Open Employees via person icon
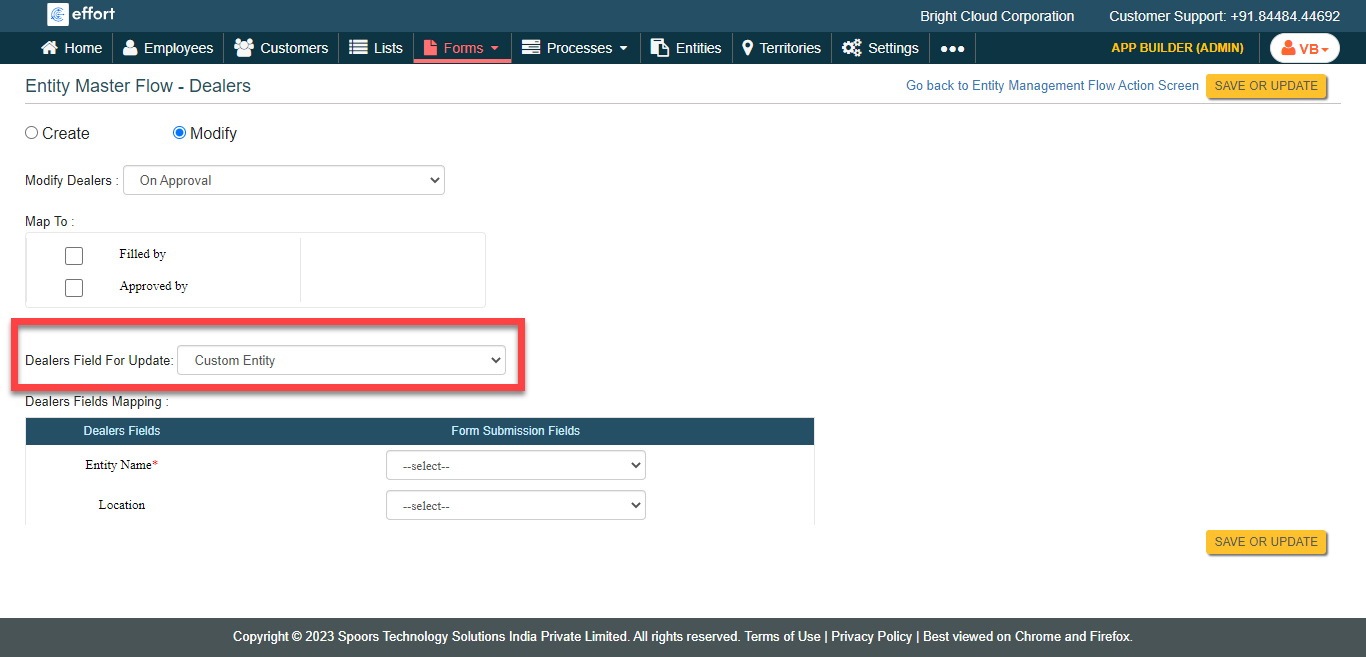The image size is (1366, 657). pos(130,48)
